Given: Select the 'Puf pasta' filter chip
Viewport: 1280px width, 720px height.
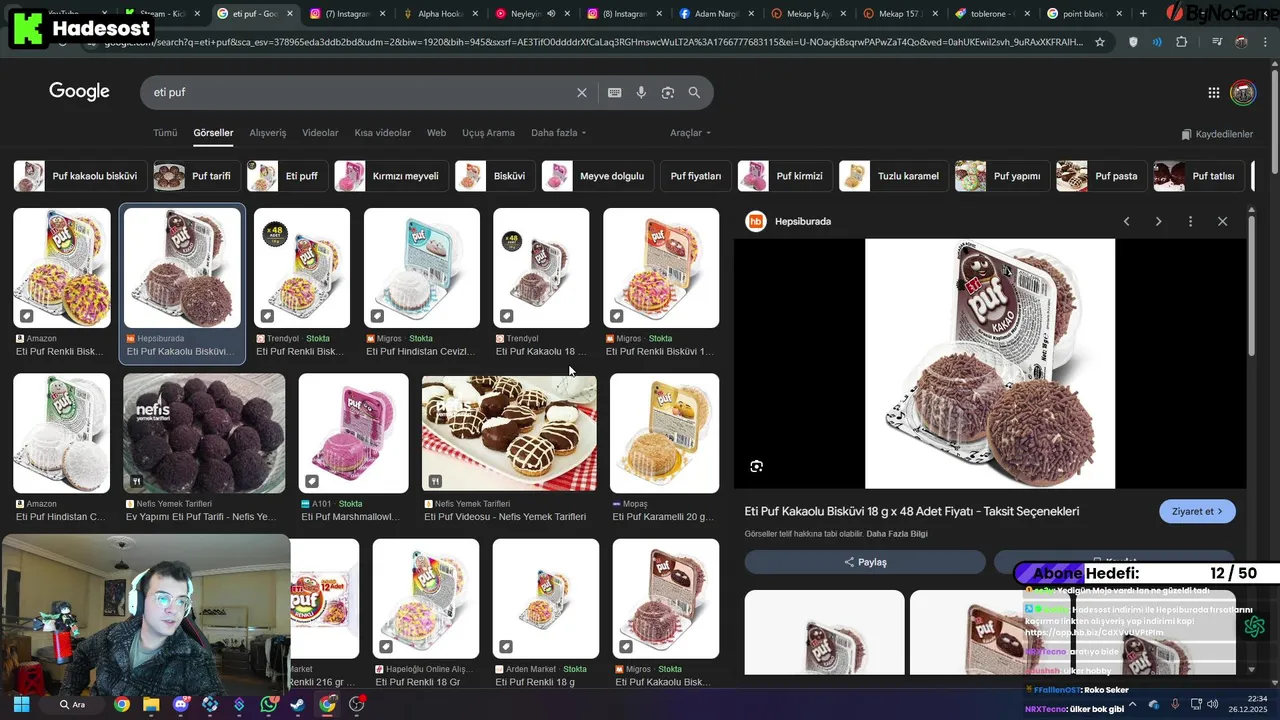Looking at the screenshot, I should [x=1102, y=176].
